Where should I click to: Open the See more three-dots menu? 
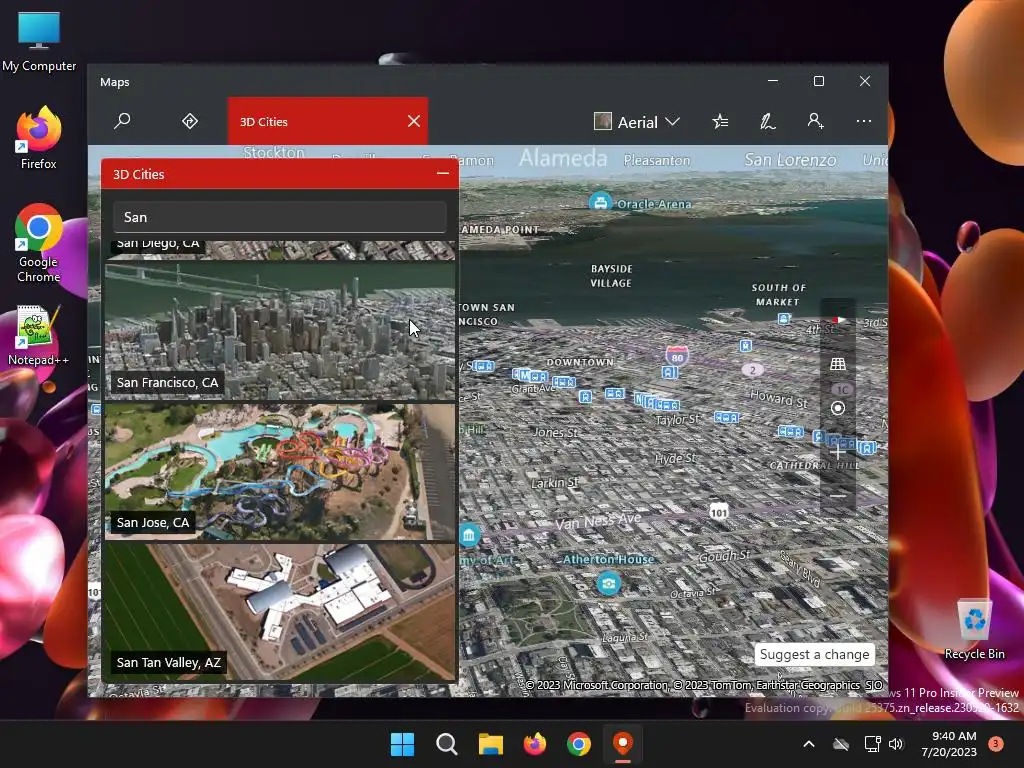click(863, 121)
